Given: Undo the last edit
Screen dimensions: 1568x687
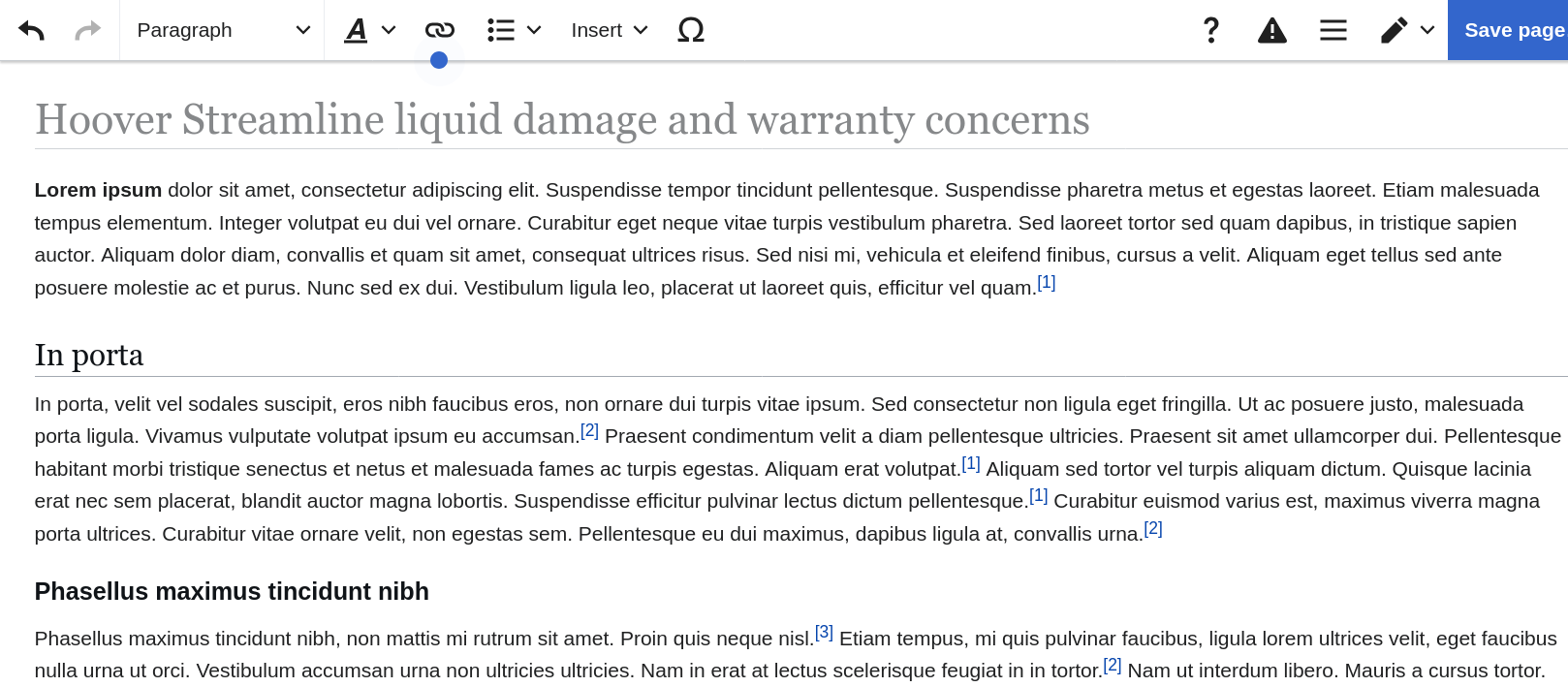Looking at the screenshot, I should tap(31, 30).
